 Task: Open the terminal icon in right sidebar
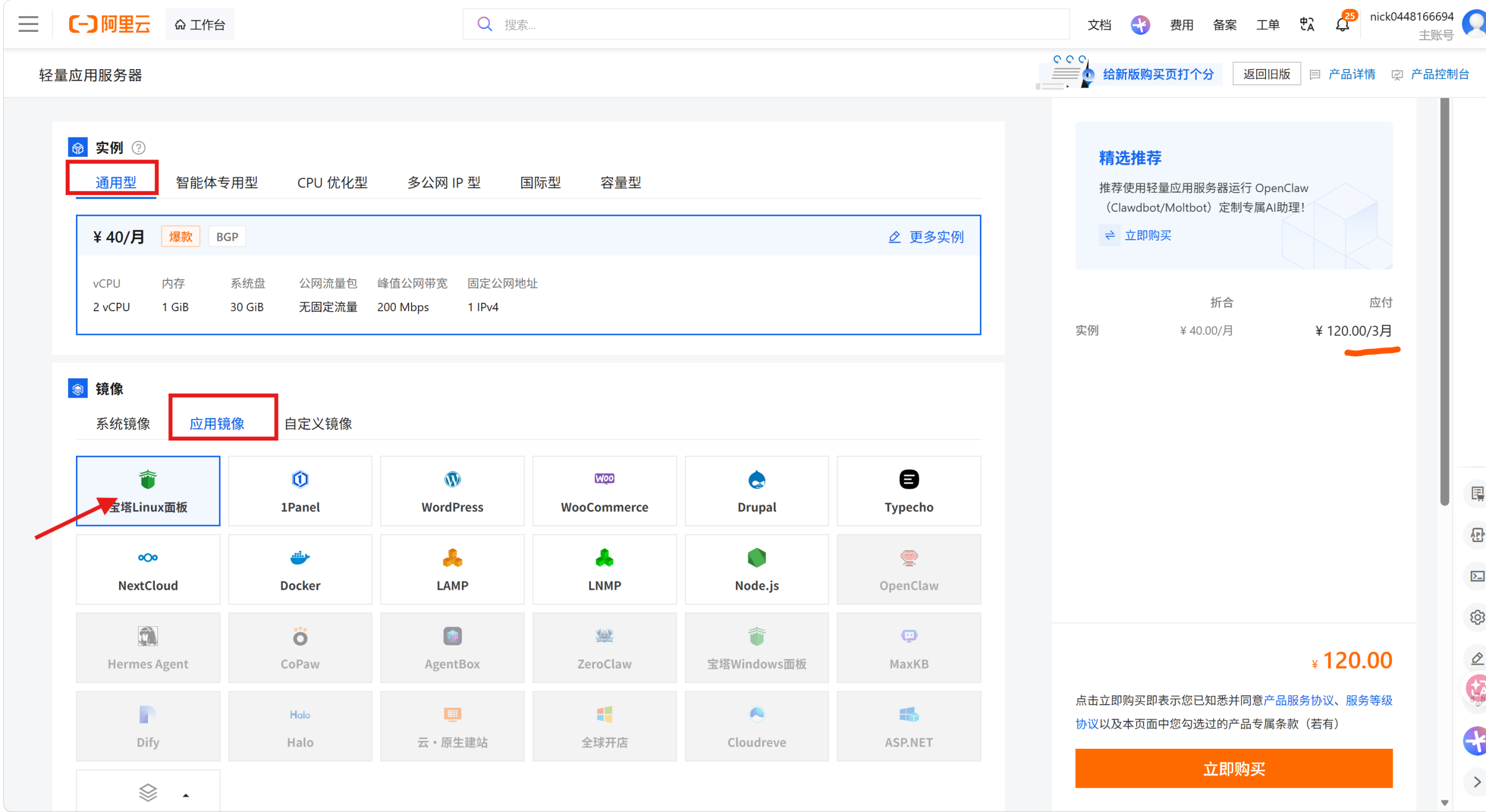pos(1477,576)
